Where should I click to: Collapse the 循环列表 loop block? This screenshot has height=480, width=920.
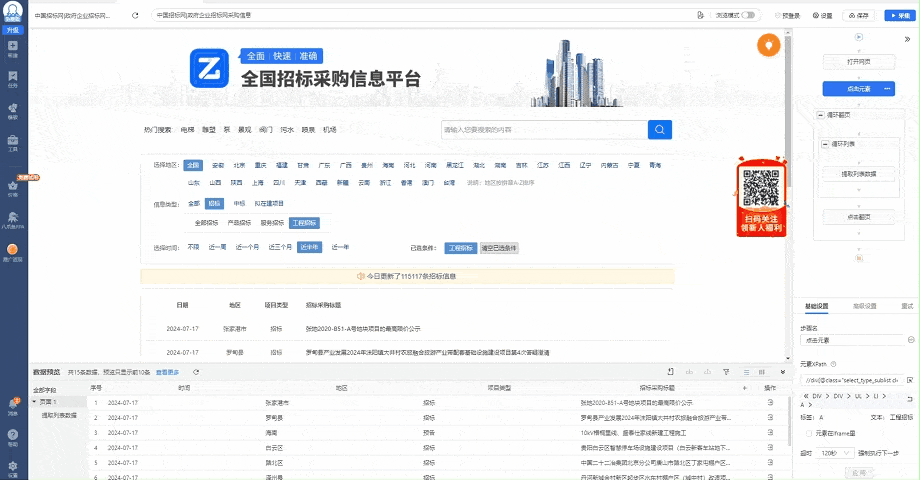tap(825, 144)
